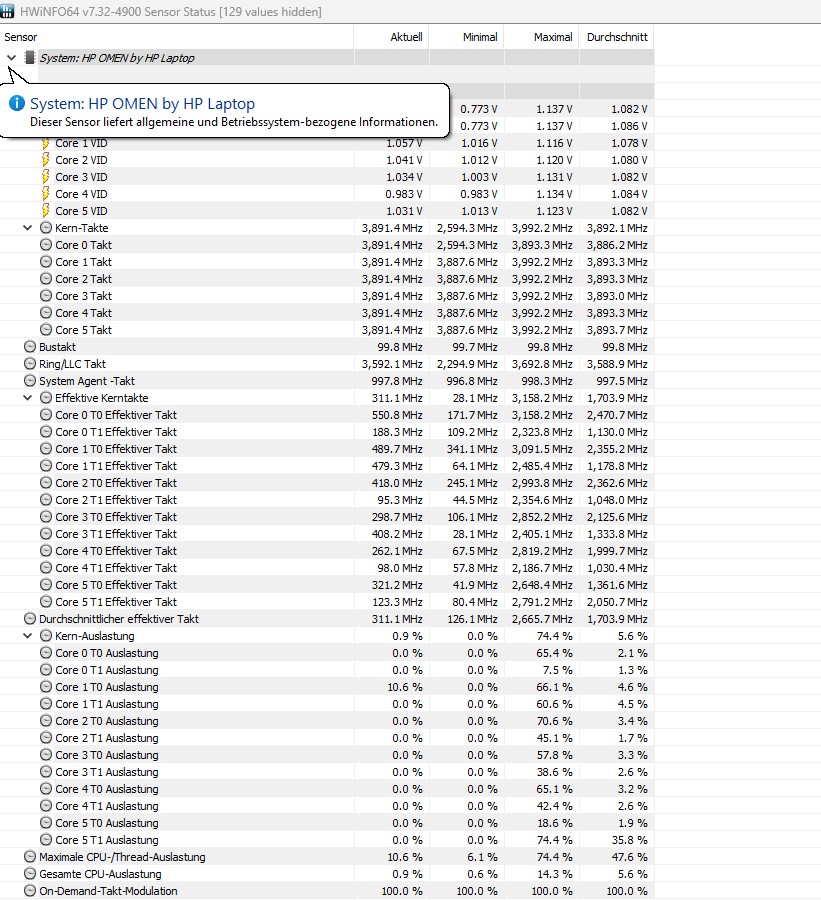Click the icon of Core 2 T1 Effektiver Takt
821x900 pixels.
(46, 499)
